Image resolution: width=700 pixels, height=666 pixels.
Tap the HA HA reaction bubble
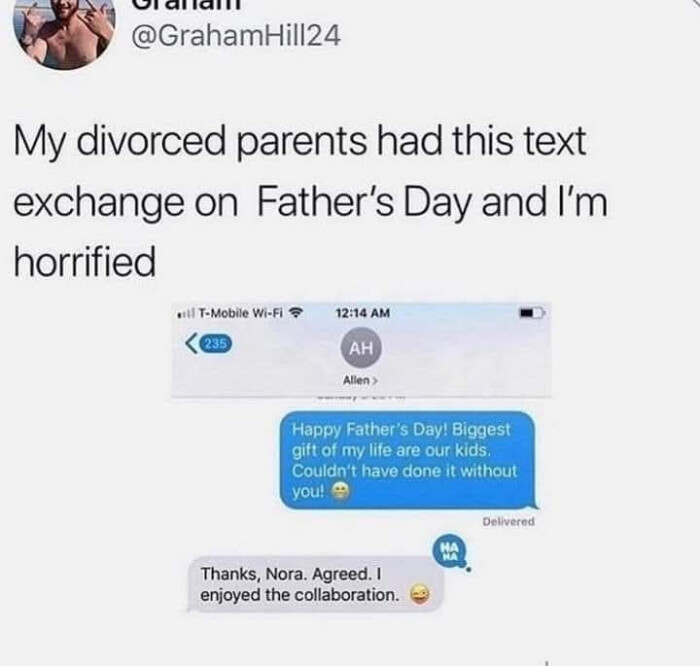coord(450,551)
